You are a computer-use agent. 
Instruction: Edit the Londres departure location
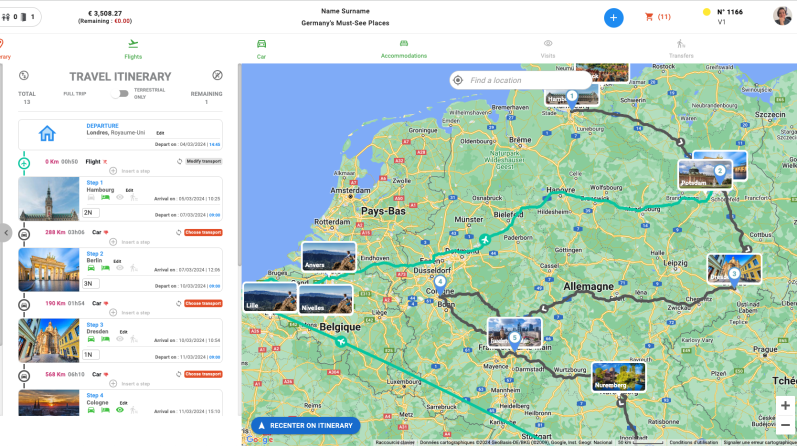click(160, 133)
